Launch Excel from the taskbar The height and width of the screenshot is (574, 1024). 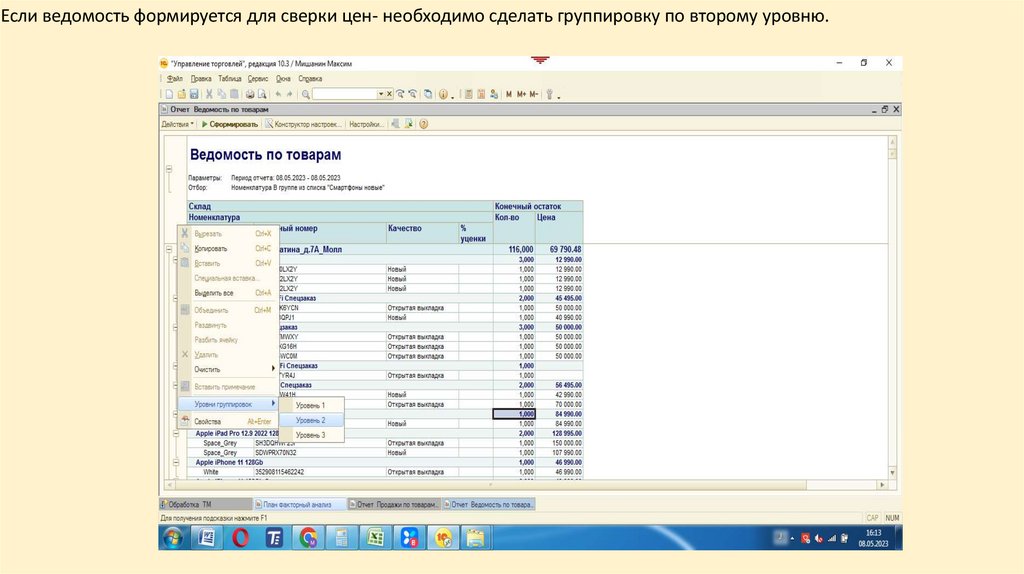[x=374, y=539]
